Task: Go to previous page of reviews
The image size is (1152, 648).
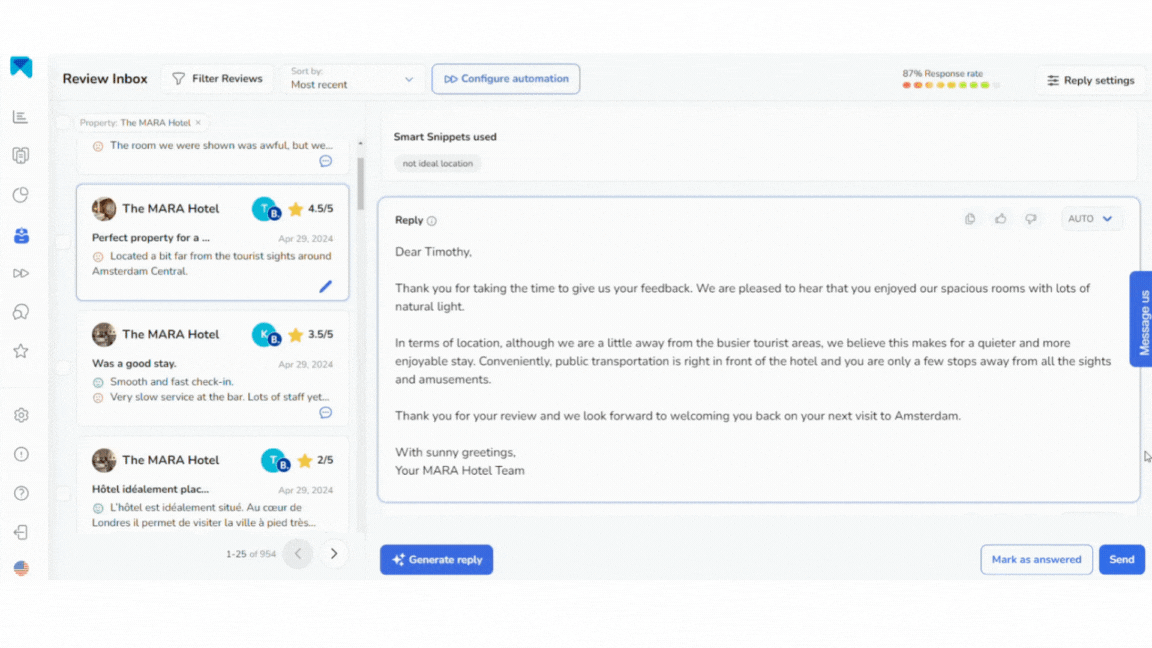Action: click(298, 554)
